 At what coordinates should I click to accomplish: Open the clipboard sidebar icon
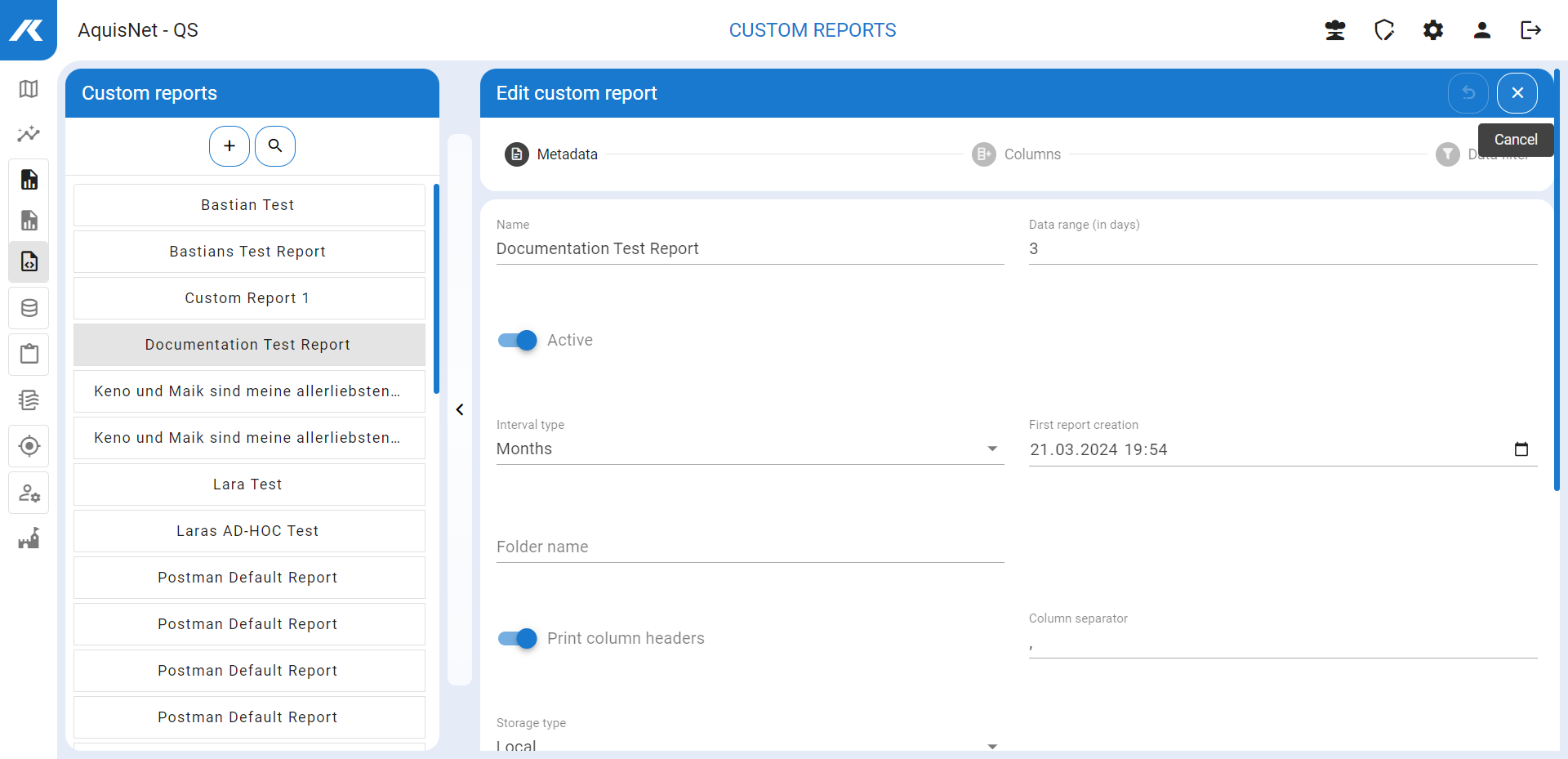(29, 354)
